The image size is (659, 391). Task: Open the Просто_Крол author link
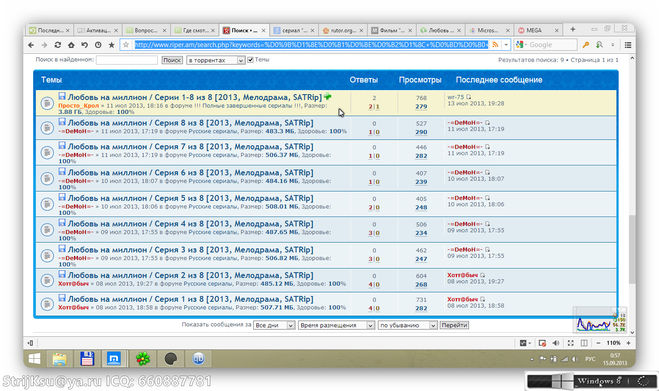tap(79, 106)
